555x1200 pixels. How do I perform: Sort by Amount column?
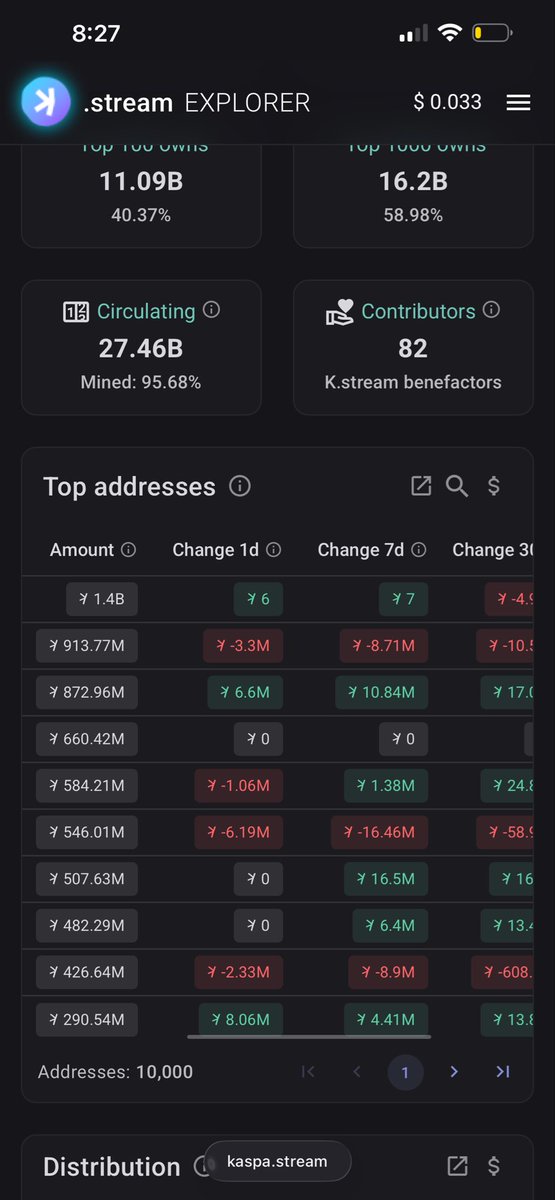(82, 549)
